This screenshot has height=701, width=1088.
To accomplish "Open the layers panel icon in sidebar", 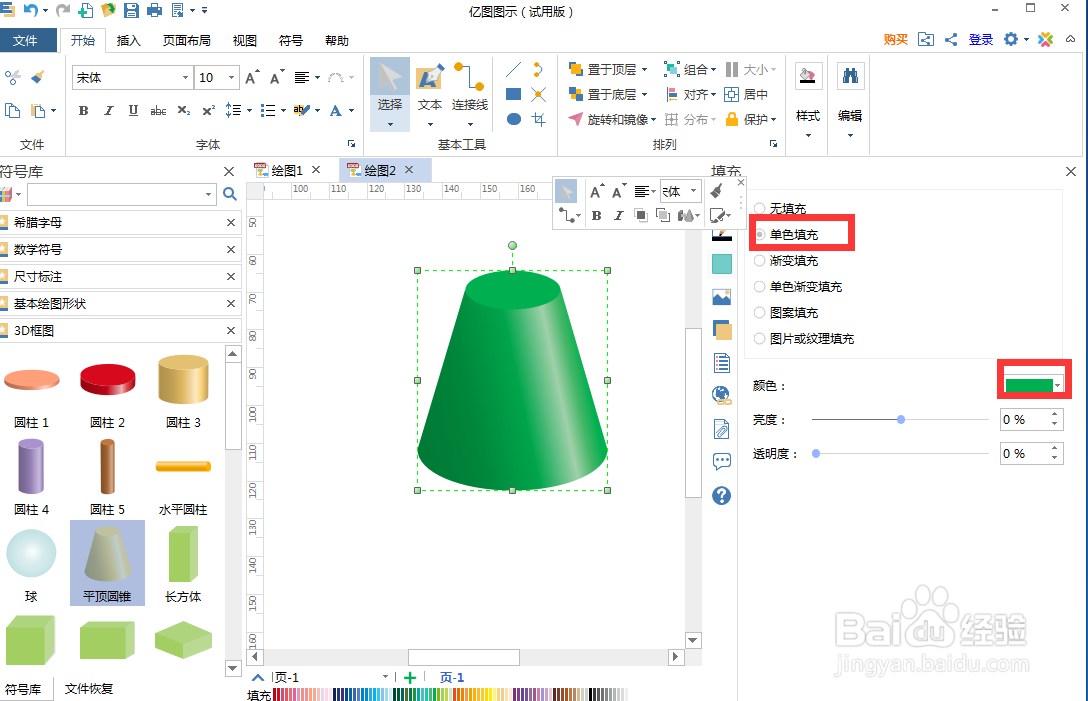I will [722, 330].
